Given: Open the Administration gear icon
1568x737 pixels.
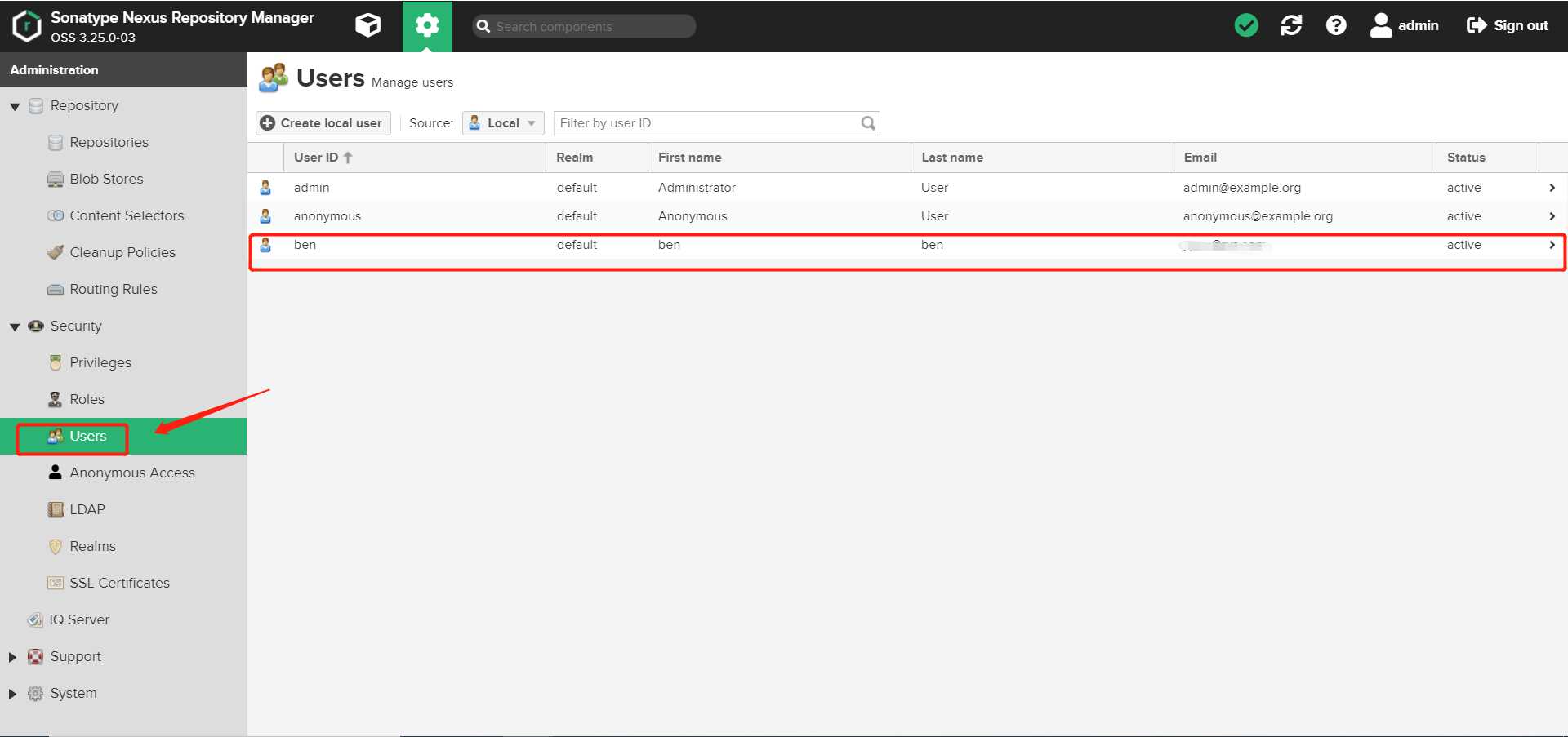Looking at the screenshot, I should coord(427,25).
